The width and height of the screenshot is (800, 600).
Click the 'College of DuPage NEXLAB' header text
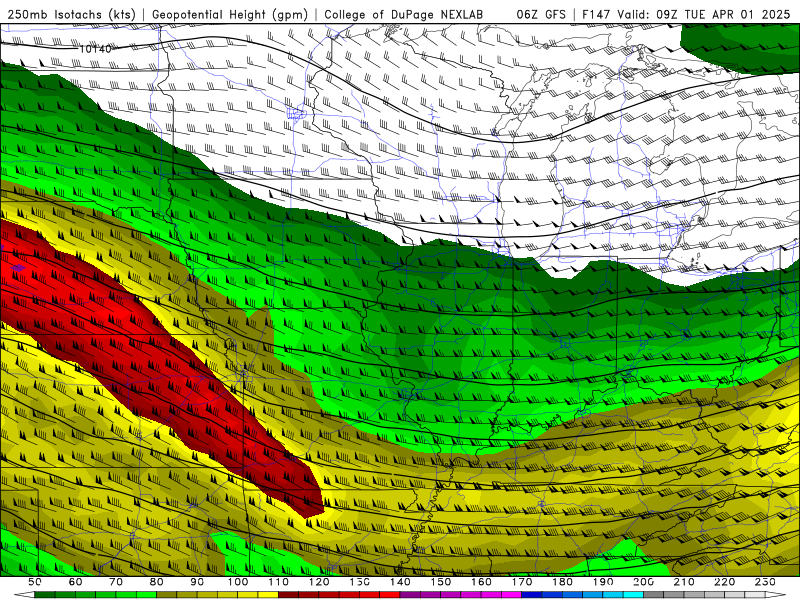(x=404, y=15)
